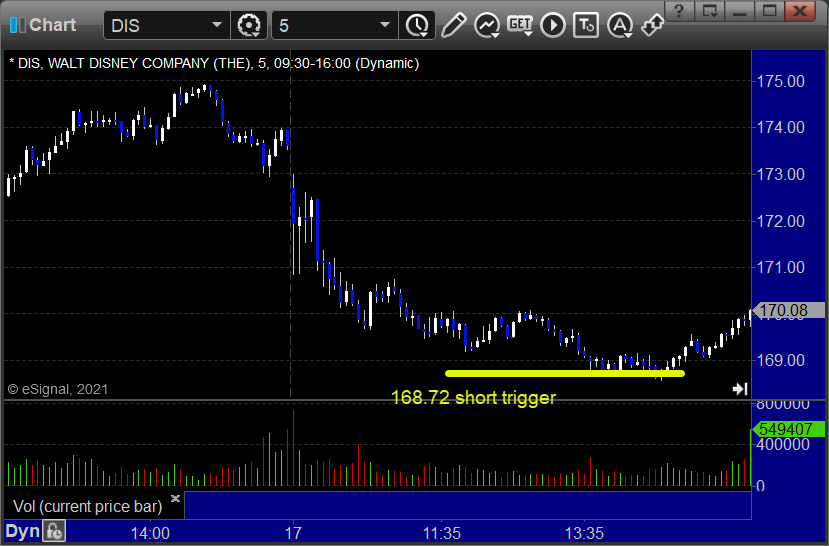Click the 549407 volume value marker
Screen dimensions: 829x546
(x=788, y=429)
